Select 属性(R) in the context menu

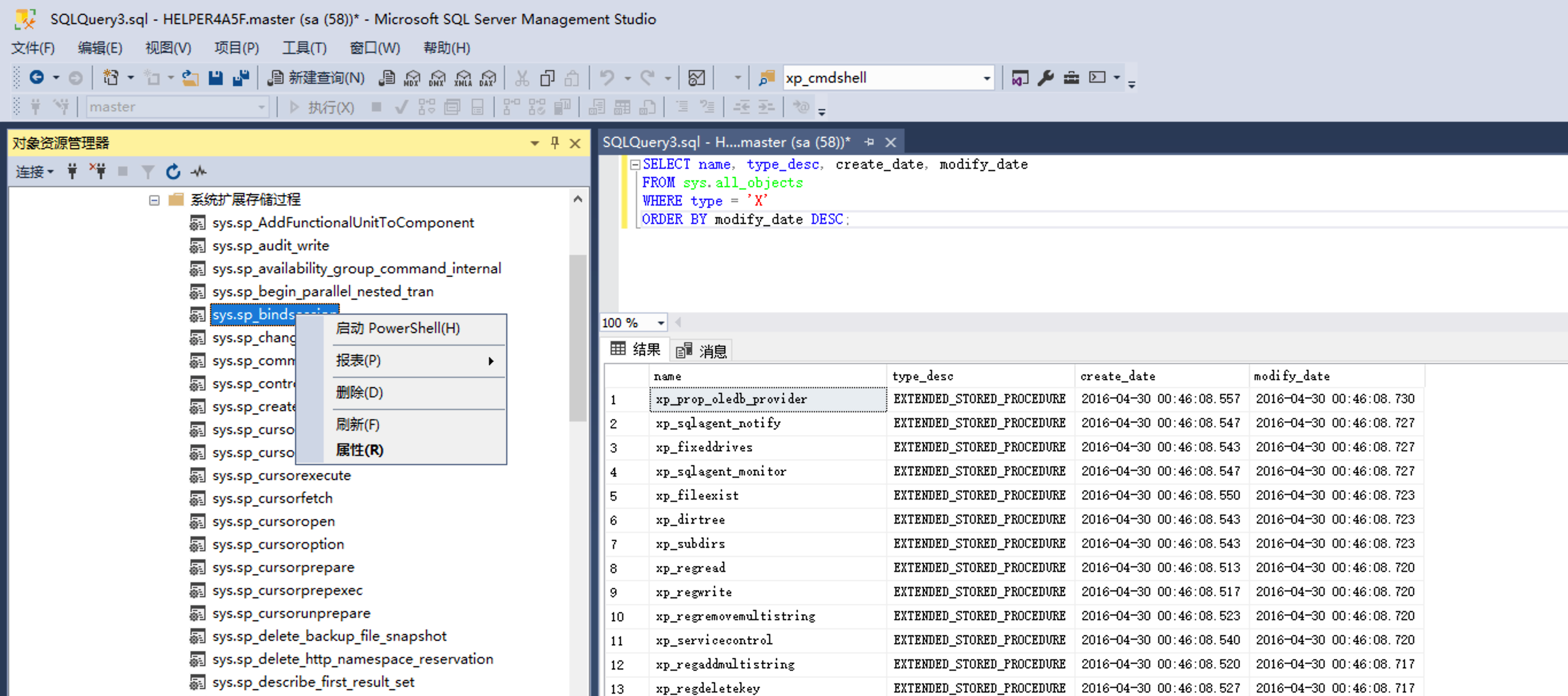click(x=359, y=450)
